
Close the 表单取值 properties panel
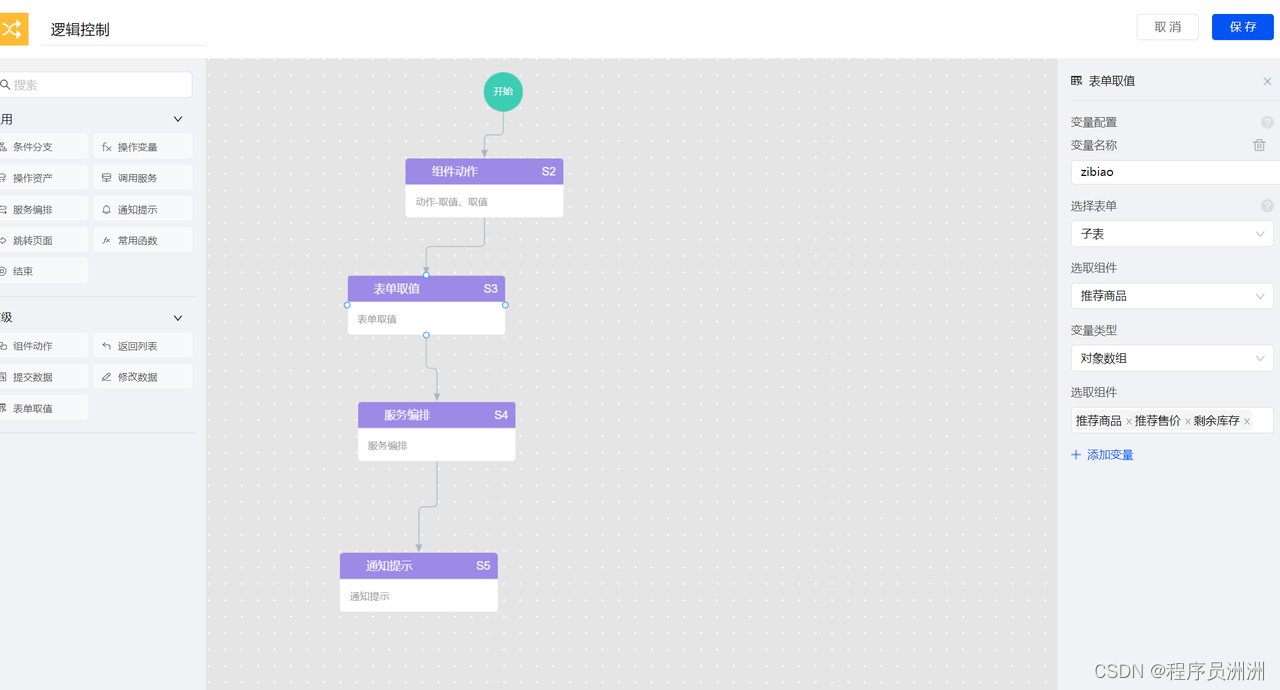point(1267,81)
